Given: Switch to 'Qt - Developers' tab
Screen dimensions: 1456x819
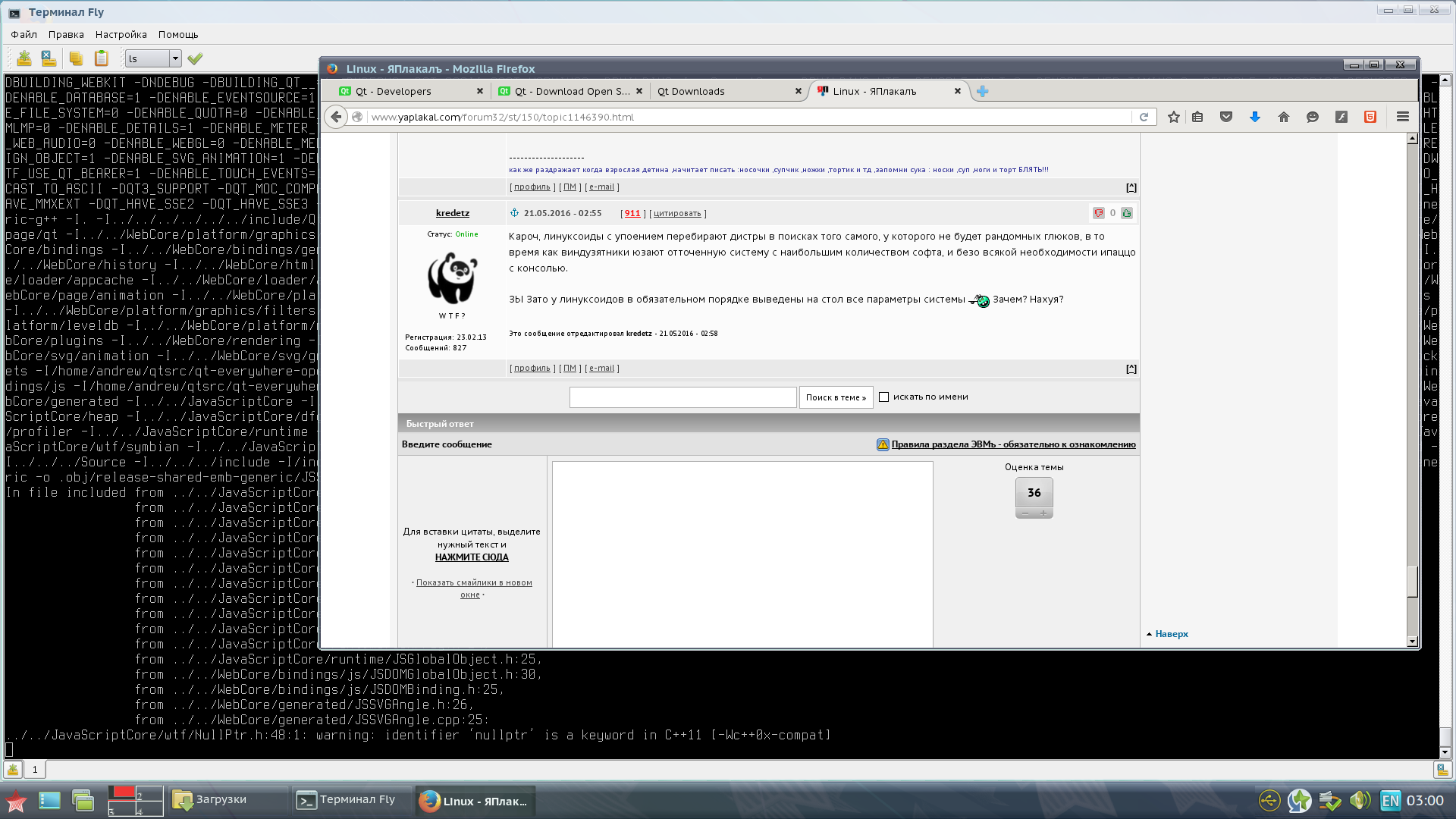Looking at the screenshot, I should pyautogui.click(x=409, y=91).
